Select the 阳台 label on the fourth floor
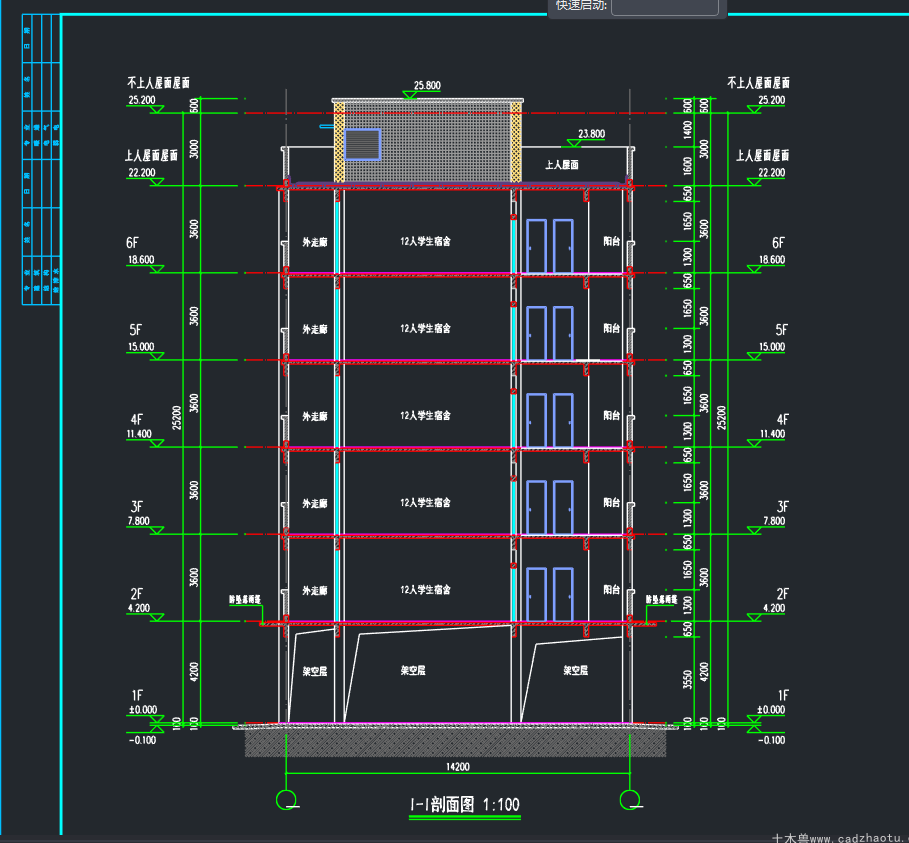The width and height of the screenshot is (909, 843). point(612,415)
